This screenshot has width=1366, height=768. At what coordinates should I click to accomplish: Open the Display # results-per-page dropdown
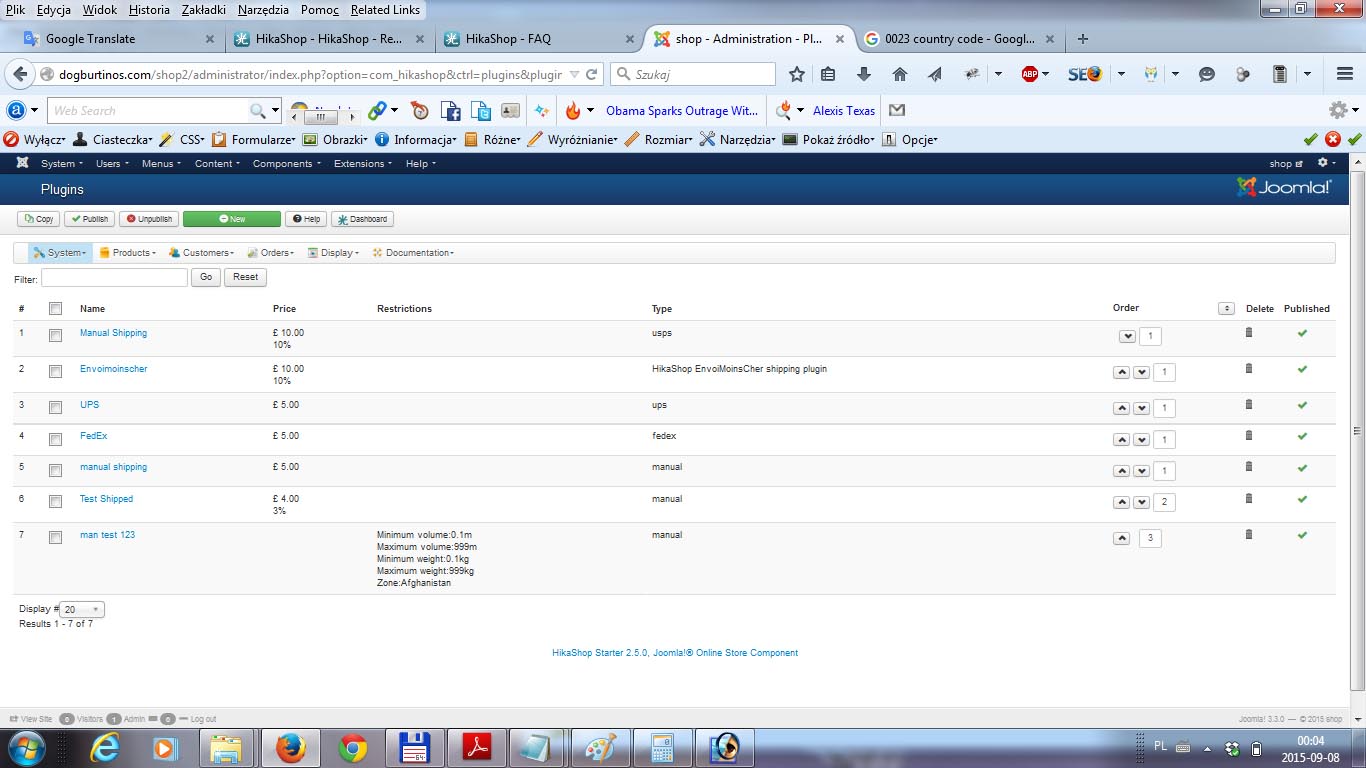tap(82, 609)
